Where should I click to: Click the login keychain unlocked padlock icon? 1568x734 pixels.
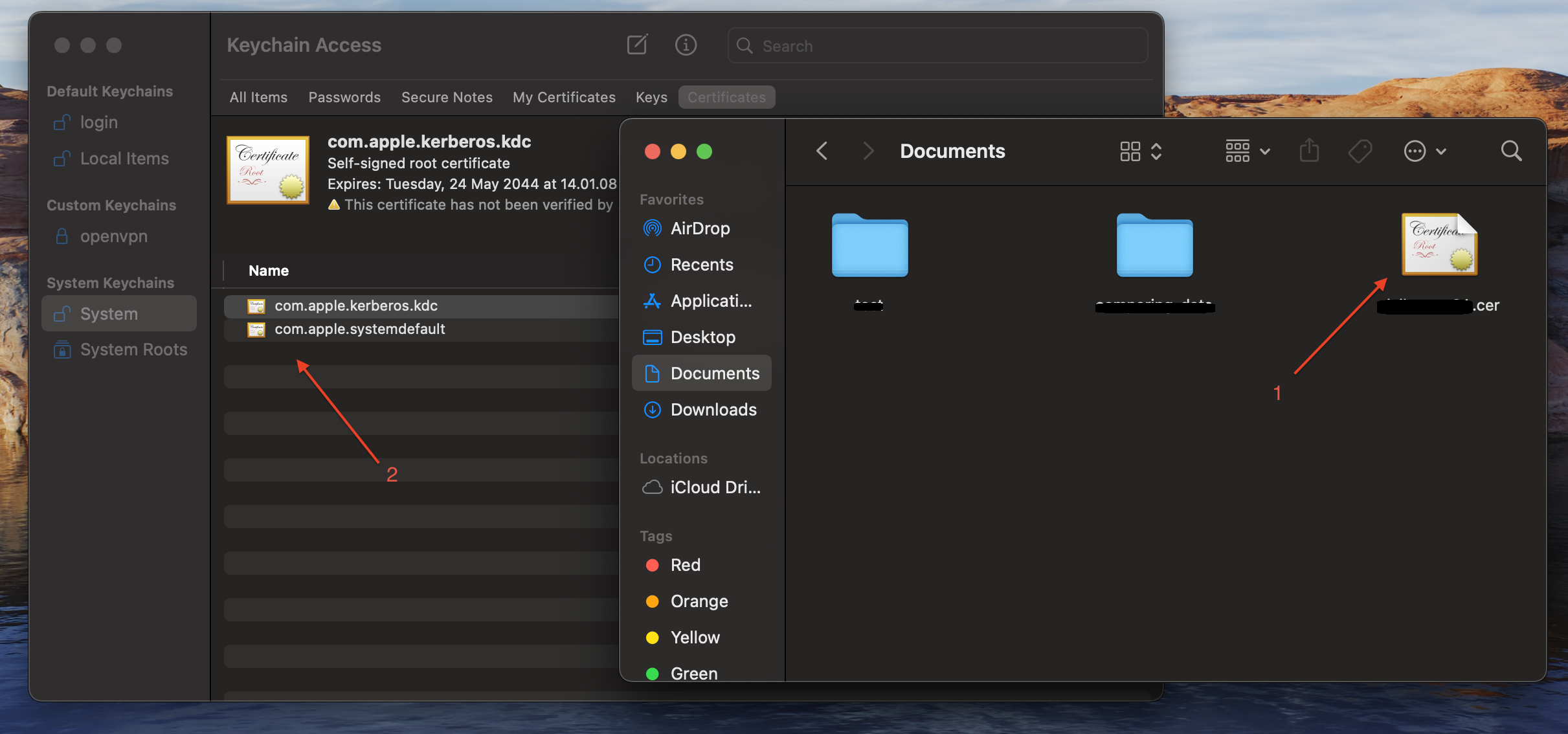(62, 122)
